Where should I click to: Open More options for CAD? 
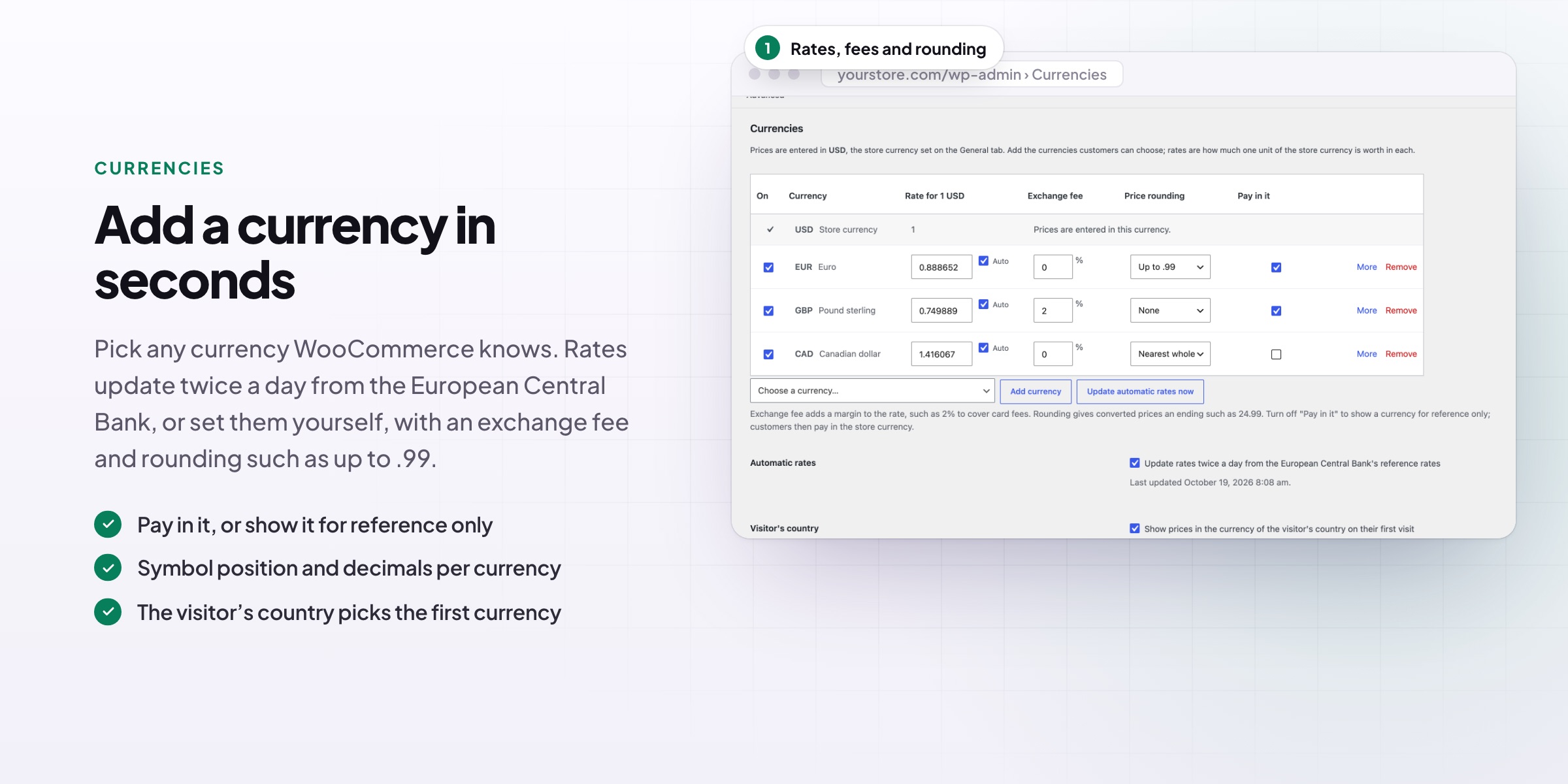click(x=1367, y=353)
